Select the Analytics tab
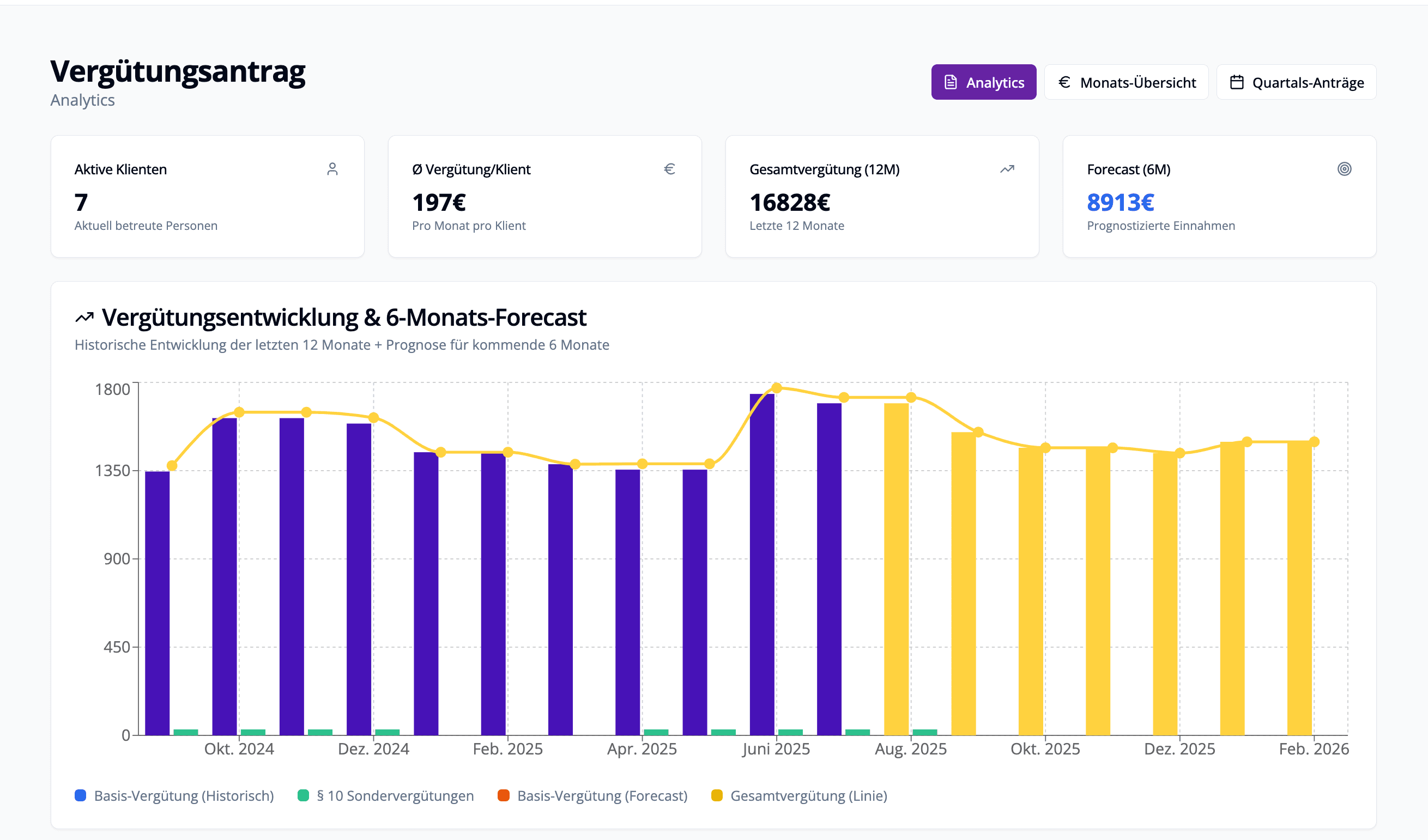 click(983, 82)
